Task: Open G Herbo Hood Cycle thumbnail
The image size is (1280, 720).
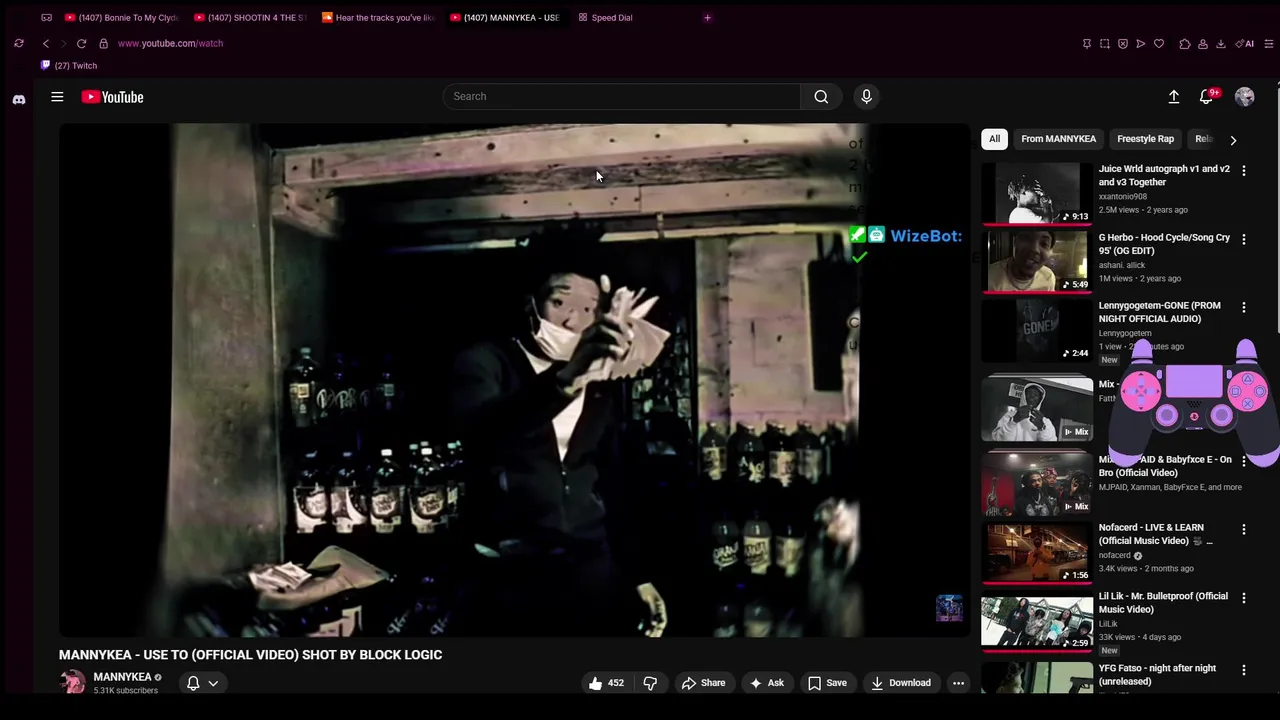Action: [x=1037, y=261]
